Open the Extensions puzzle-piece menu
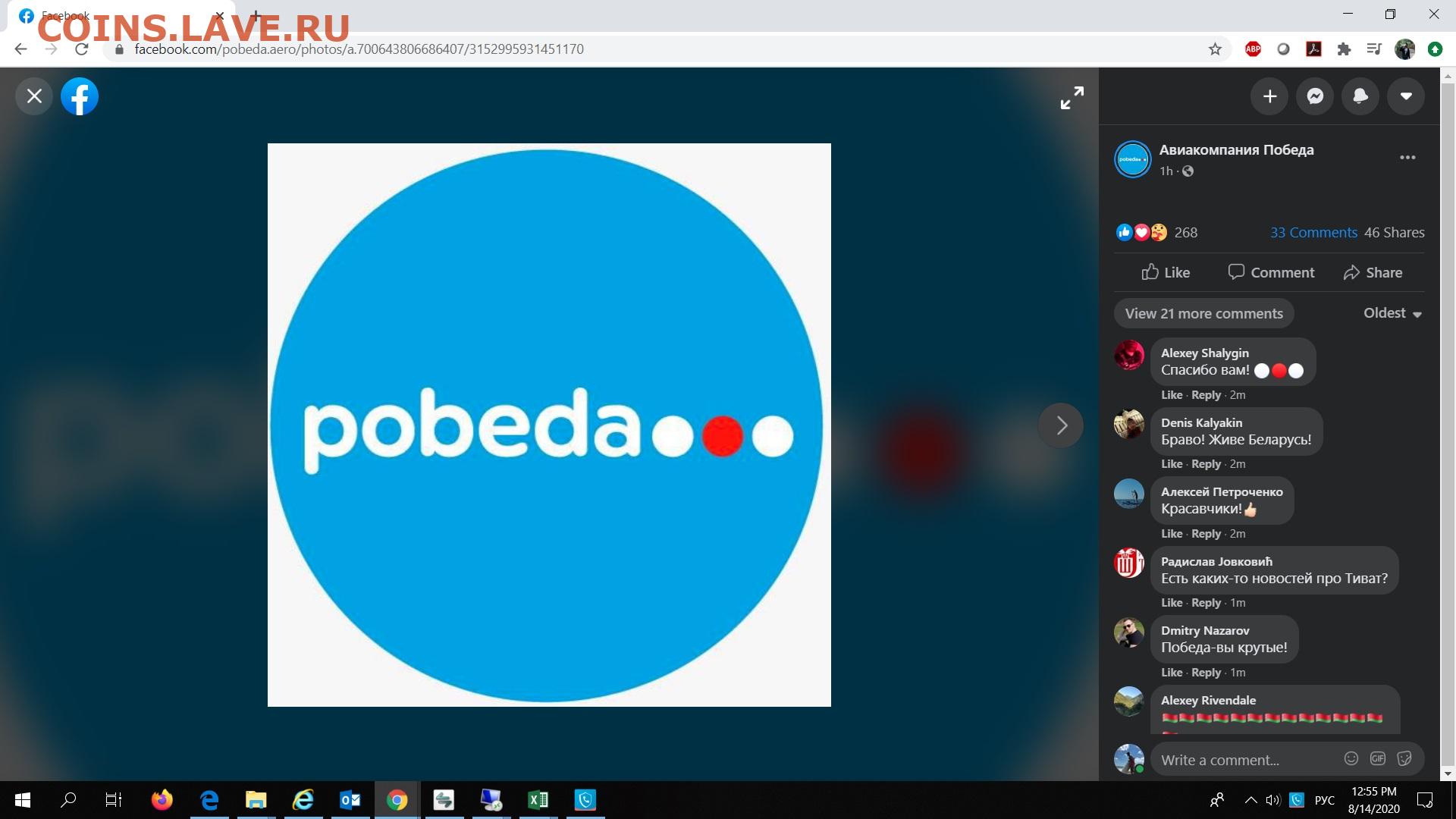 (1344, 49)
